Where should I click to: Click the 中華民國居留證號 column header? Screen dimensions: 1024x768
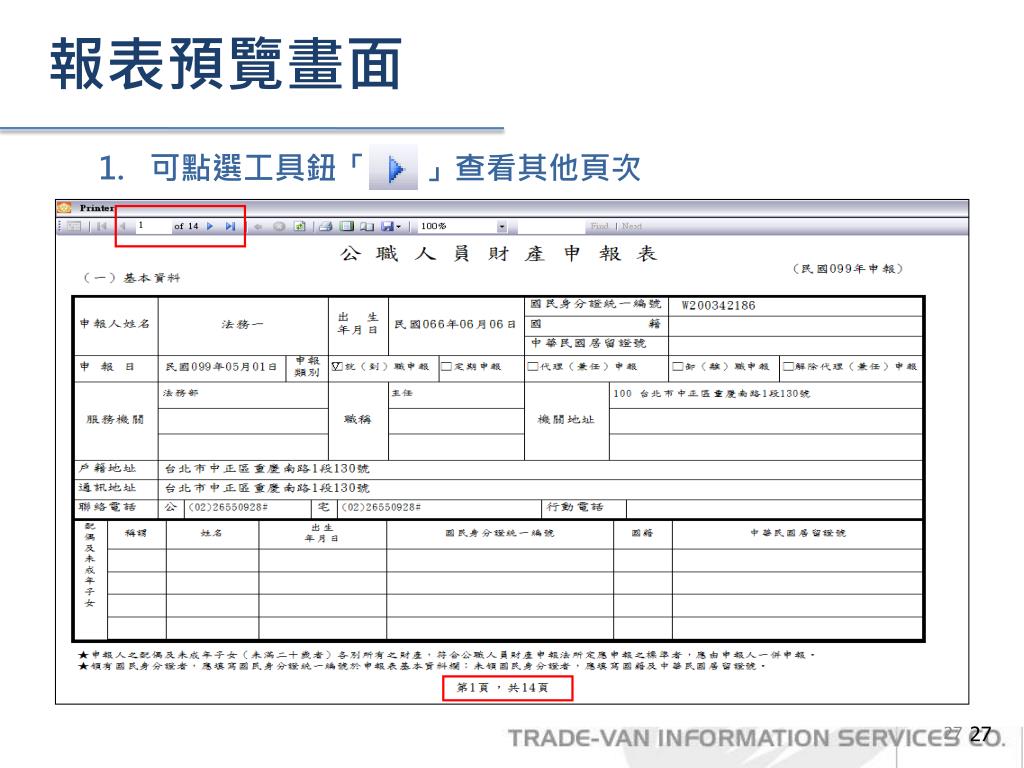797,533
